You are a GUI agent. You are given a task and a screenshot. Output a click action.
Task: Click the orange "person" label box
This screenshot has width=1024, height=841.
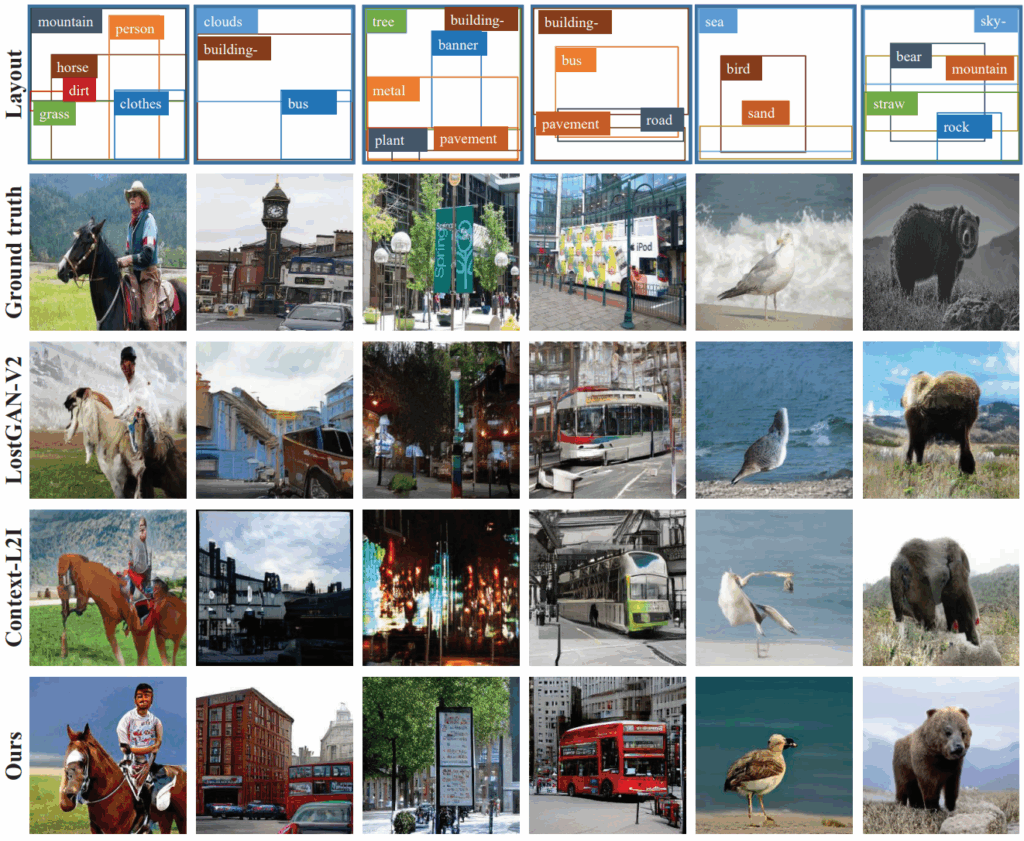coord(135,29)
